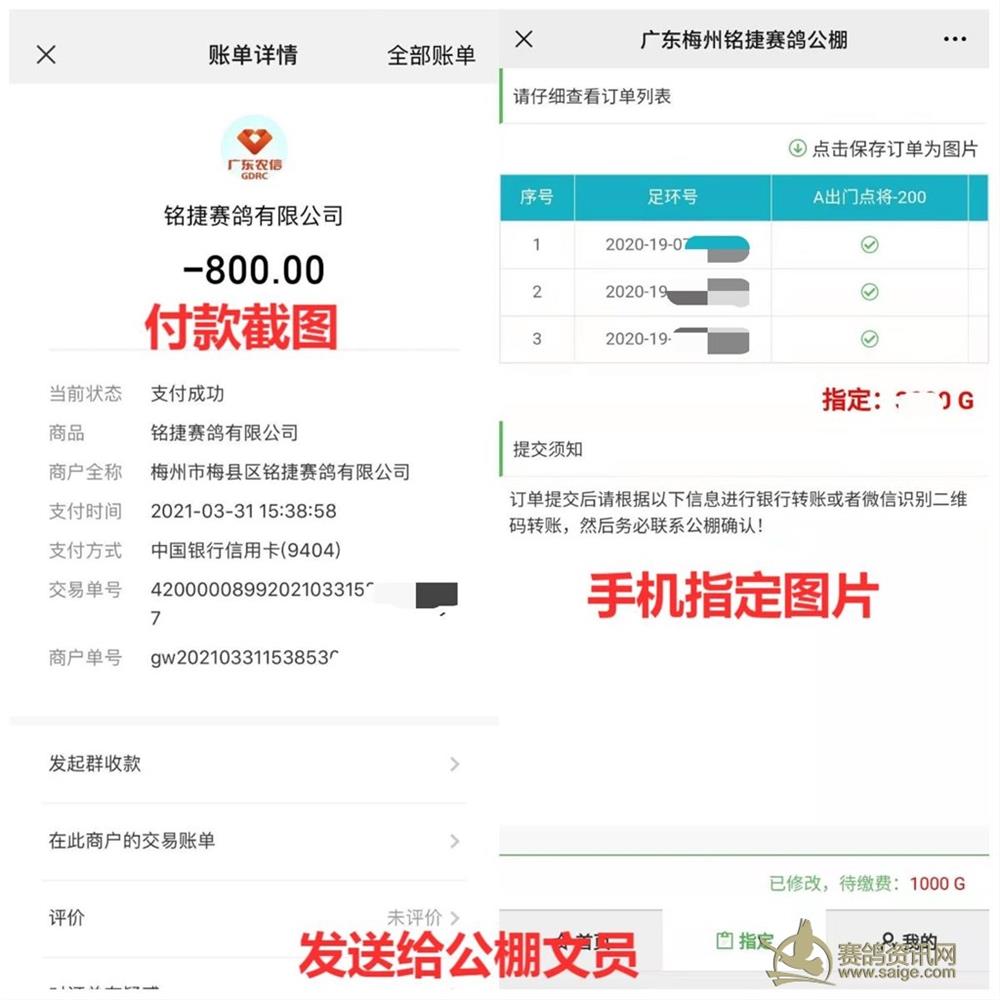Select 梅州市梅县区铭捷赛鸽有限公司 merchant name text
The width and height of the screenshot is (1000, 1000).
(280, 472)
